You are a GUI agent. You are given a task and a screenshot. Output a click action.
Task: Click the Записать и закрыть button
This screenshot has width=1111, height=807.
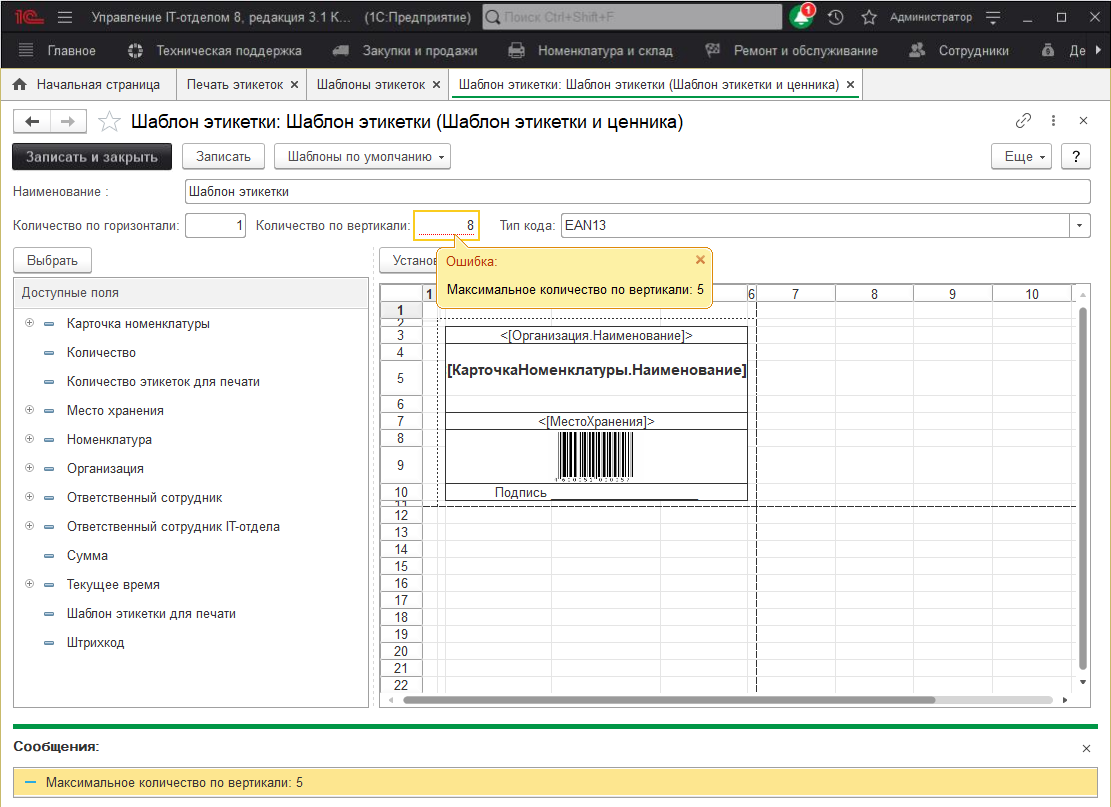point(92,157)
